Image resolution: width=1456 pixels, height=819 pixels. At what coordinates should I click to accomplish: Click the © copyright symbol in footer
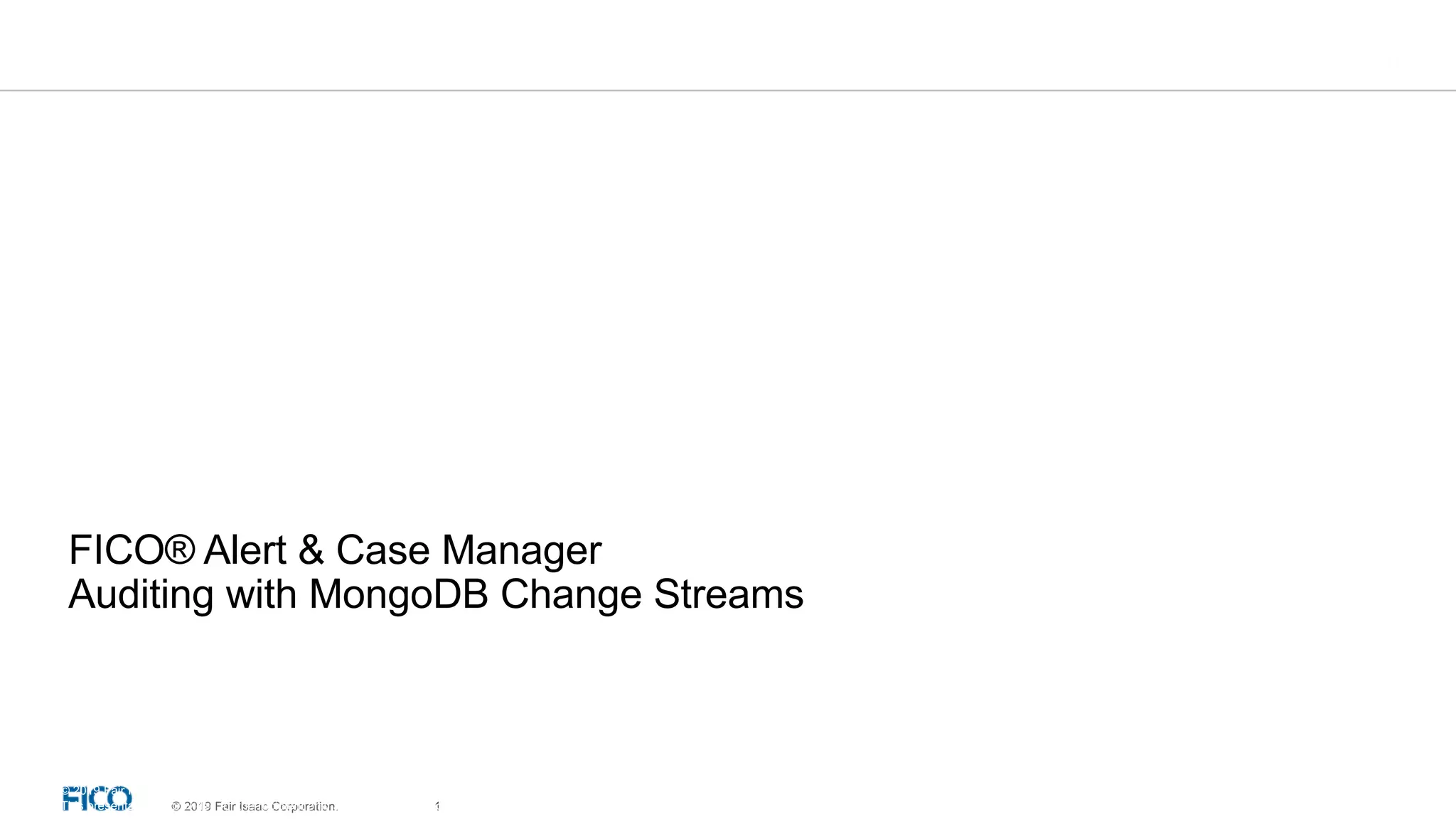tap(176, 806)
